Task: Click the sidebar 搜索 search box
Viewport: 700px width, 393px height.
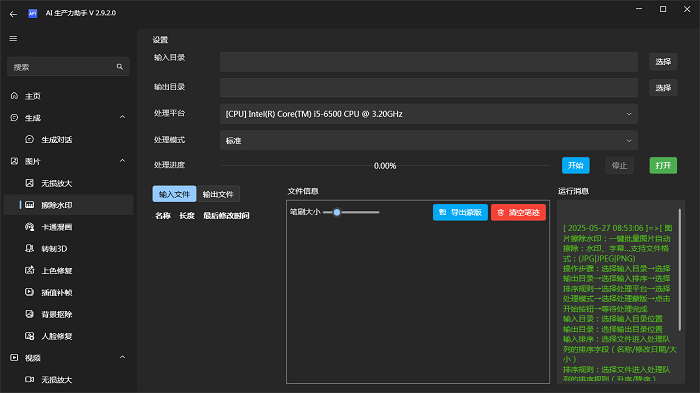Action: (x=68, y=67)
